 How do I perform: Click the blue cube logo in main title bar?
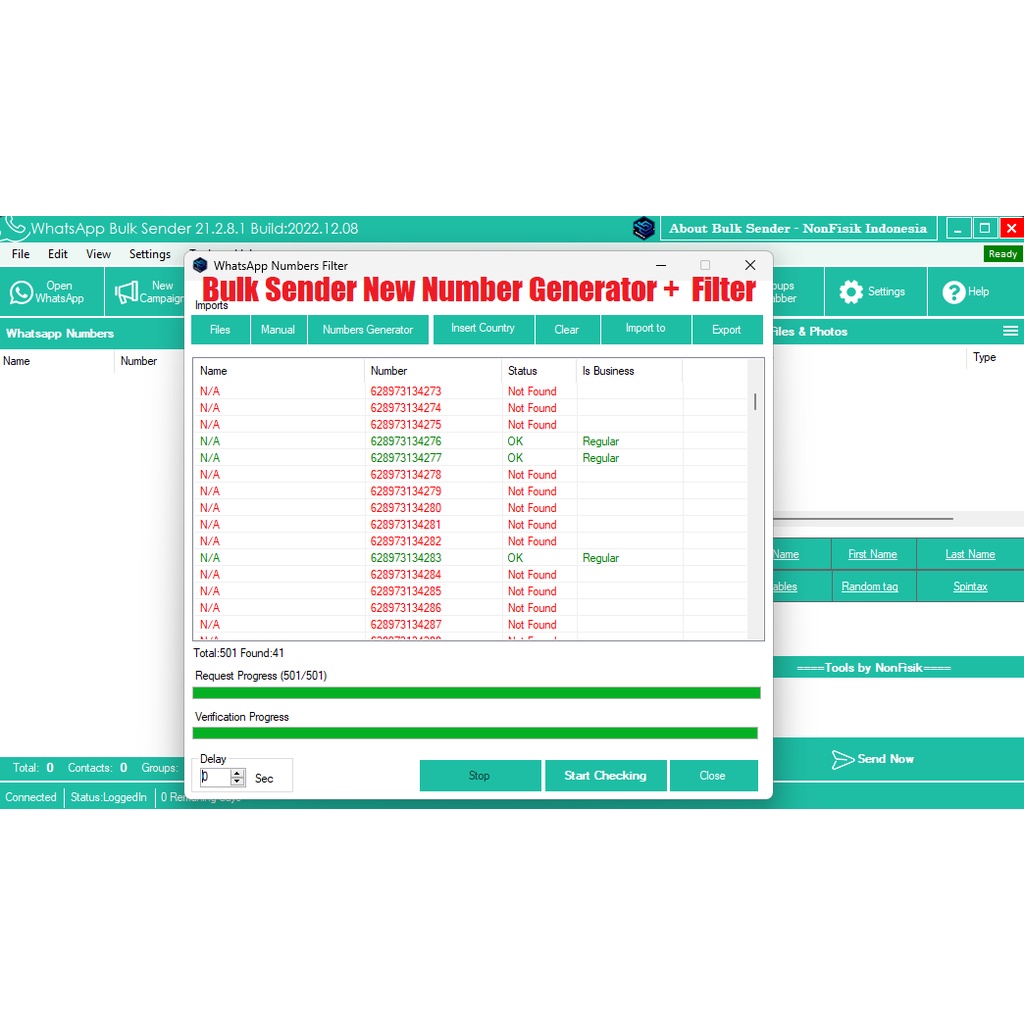point(643,228)
